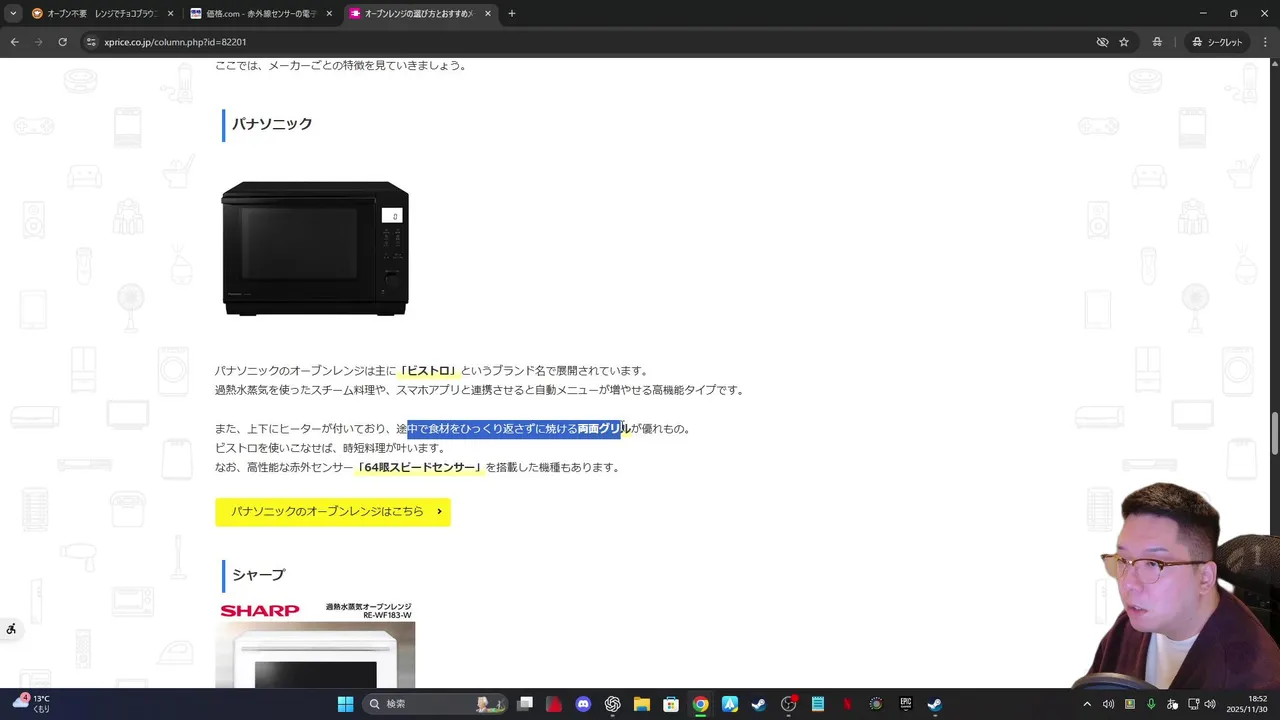Open Microsoft Store from the taskbar
The height and width of the screenshot is (720, 1280).
click(x=671, y=704)
